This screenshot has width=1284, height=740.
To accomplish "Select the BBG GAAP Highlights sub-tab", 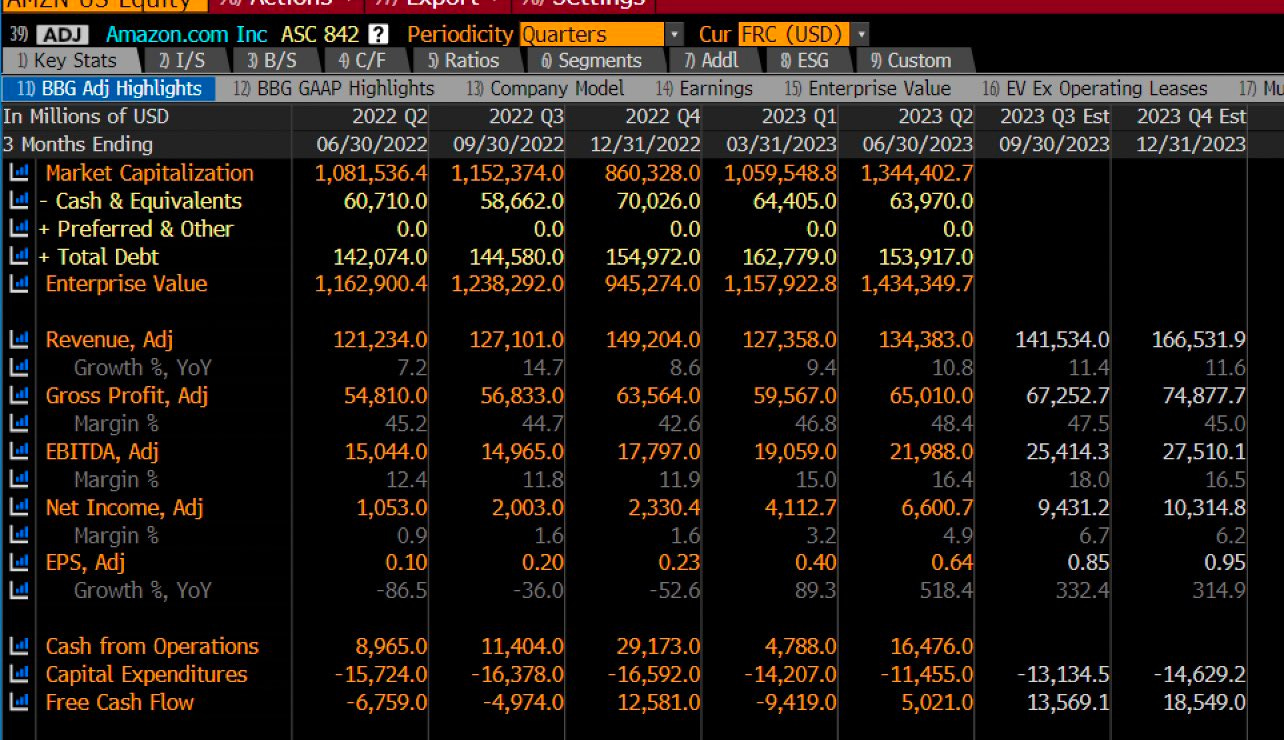I will (333, 89).
